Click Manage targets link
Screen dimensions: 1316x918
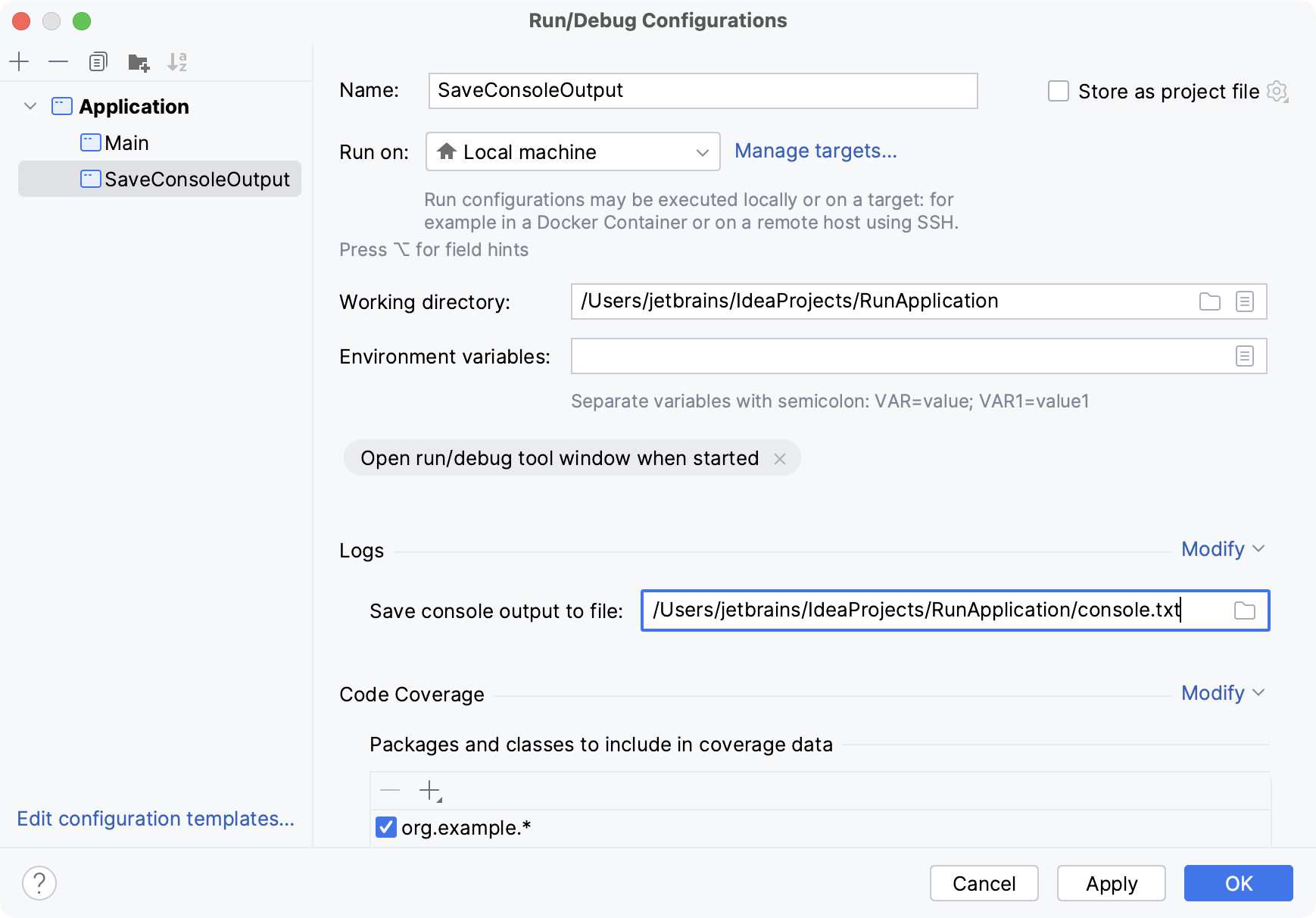tap(815, 151)
